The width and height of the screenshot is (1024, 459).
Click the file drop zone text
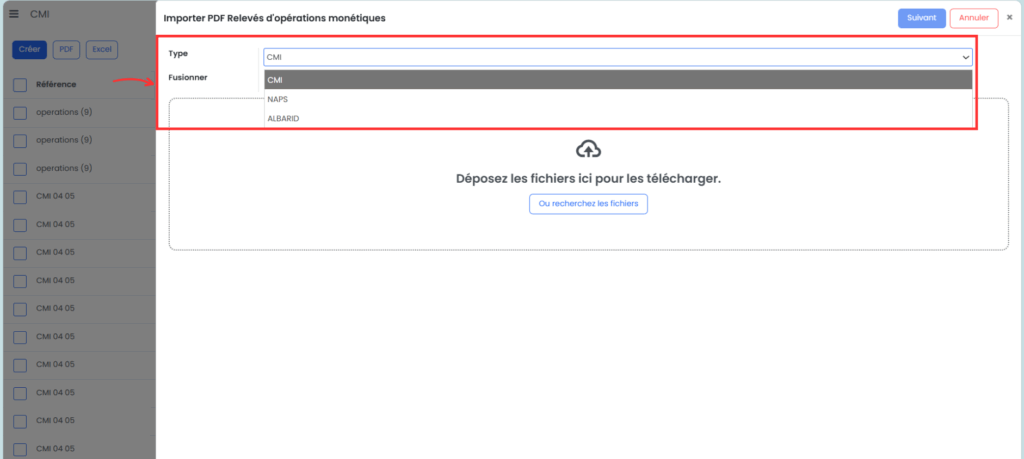click(x=588, y=178)
